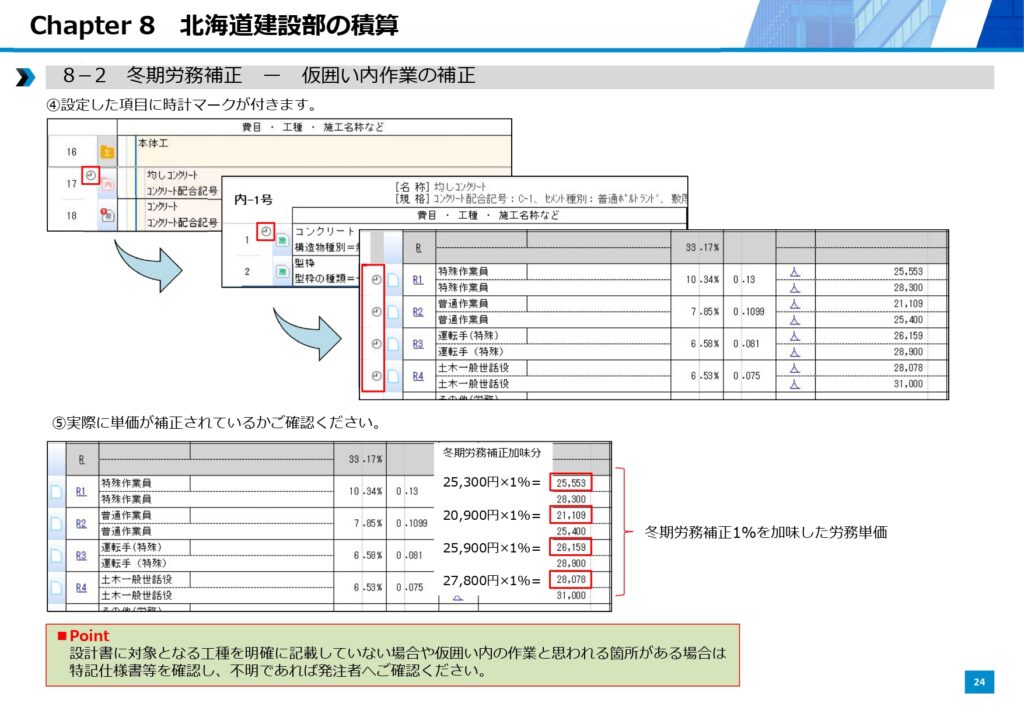Click the pink 内 icon on row 17

click(108, 184)
